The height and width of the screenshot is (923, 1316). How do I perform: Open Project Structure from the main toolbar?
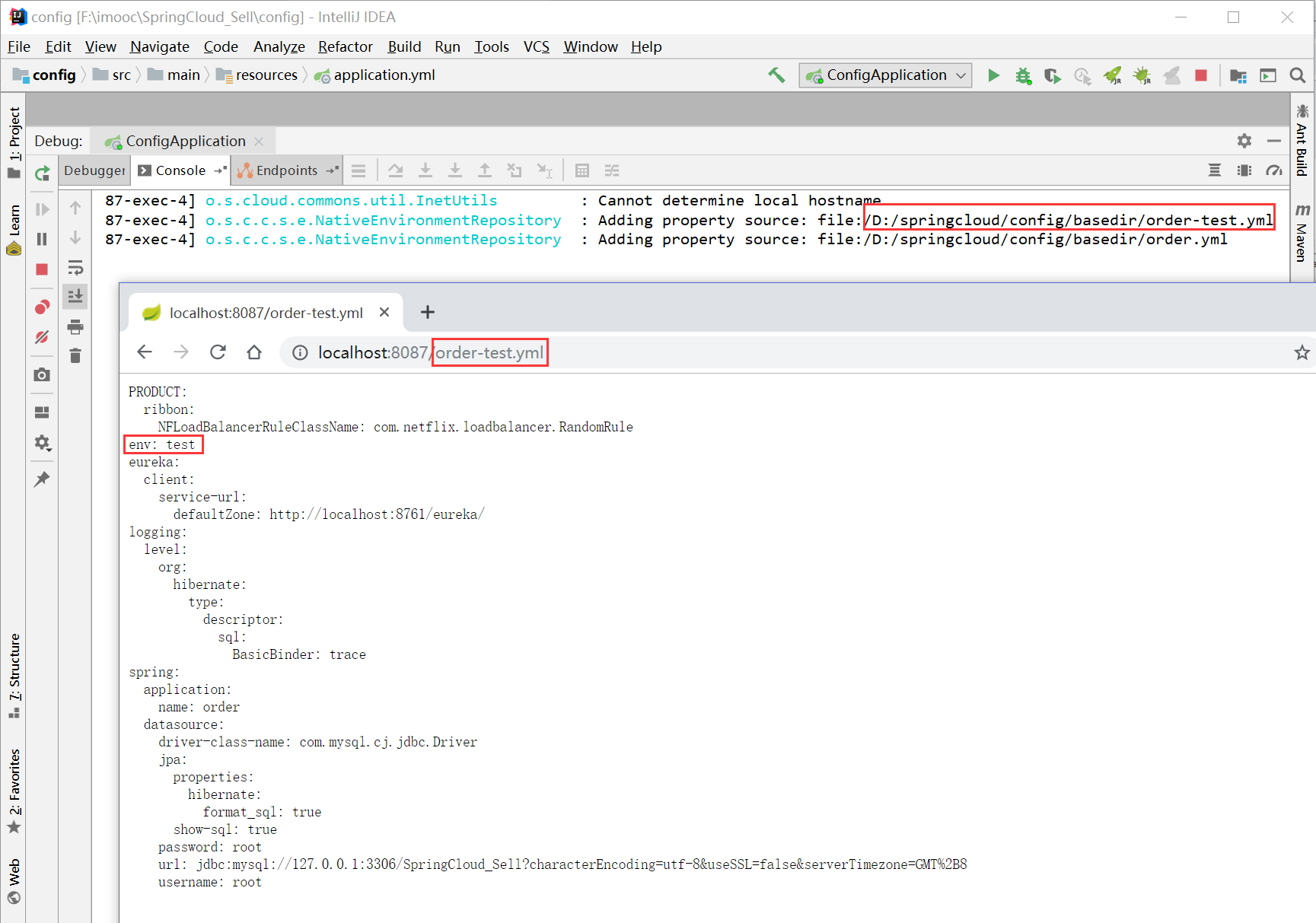pyautogui.click(x=1238, y=75)
